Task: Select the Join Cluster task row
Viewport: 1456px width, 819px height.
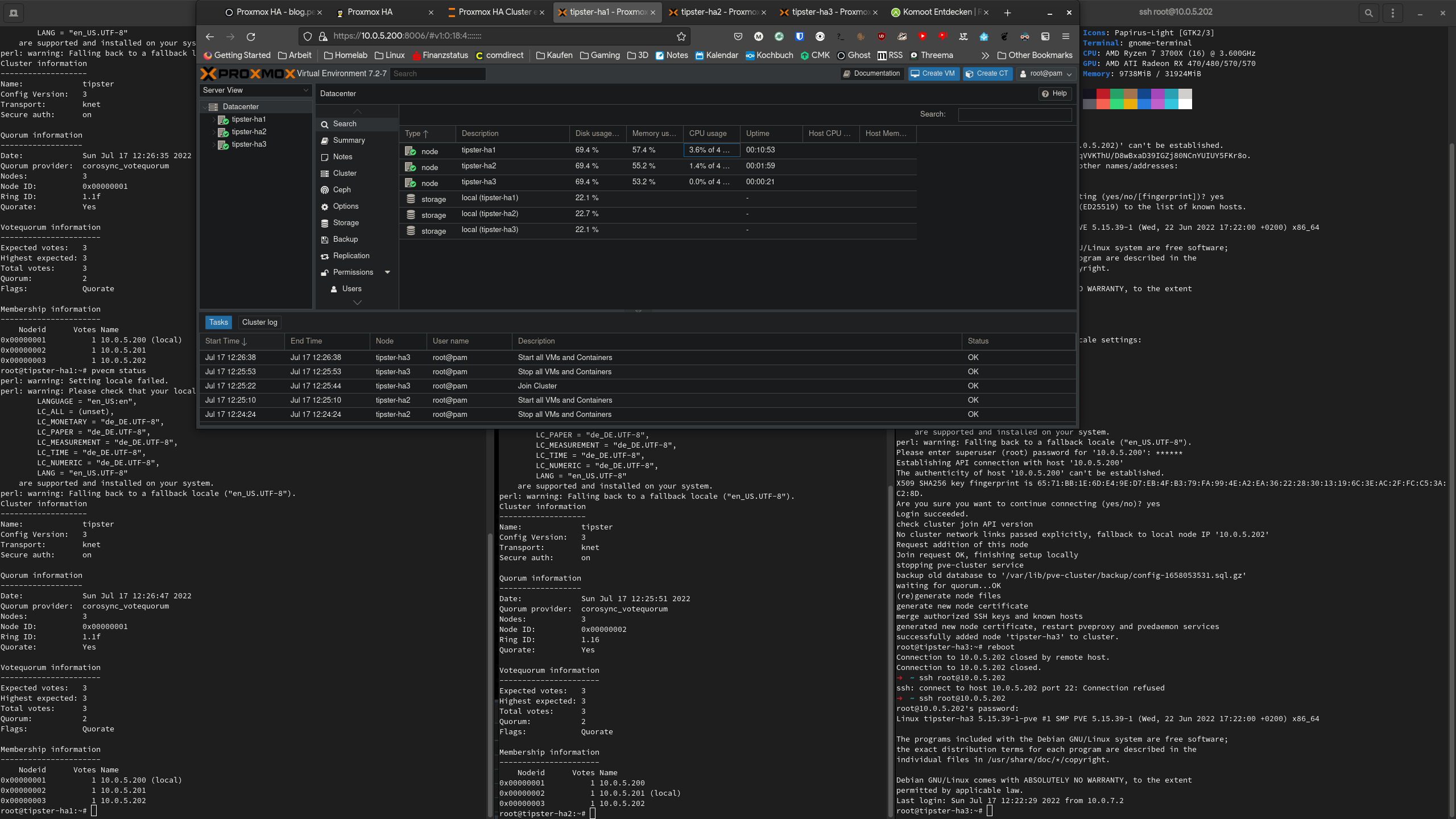Action: click(637, 386)
